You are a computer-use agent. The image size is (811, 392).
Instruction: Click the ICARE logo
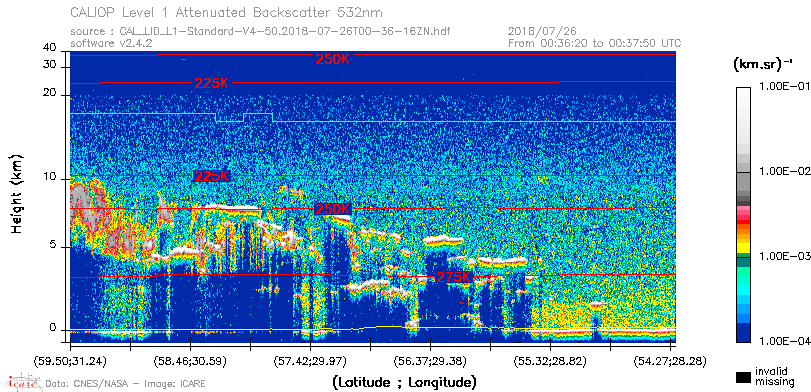pyautogui.click(x=23, y=382)
